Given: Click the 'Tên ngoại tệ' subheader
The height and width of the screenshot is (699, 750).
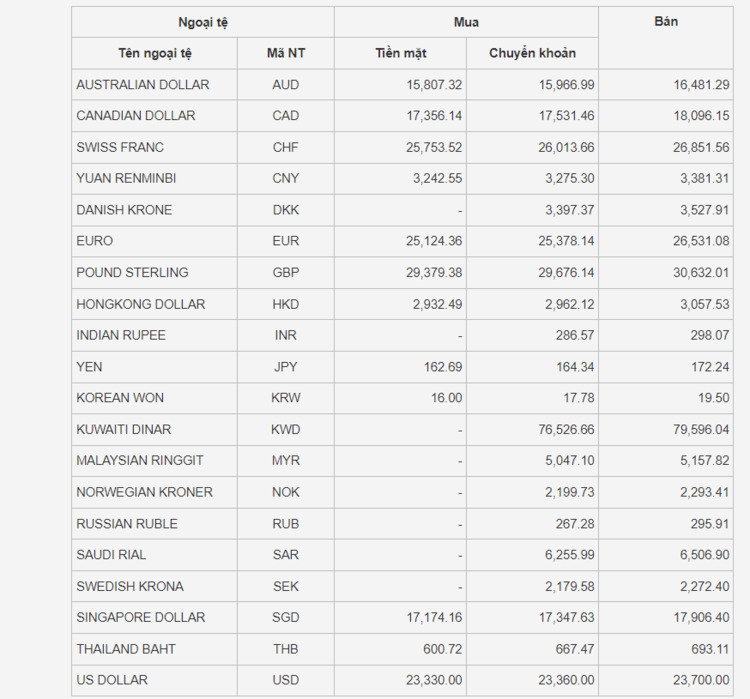Looking at the screenshot, I should (155, 53).
